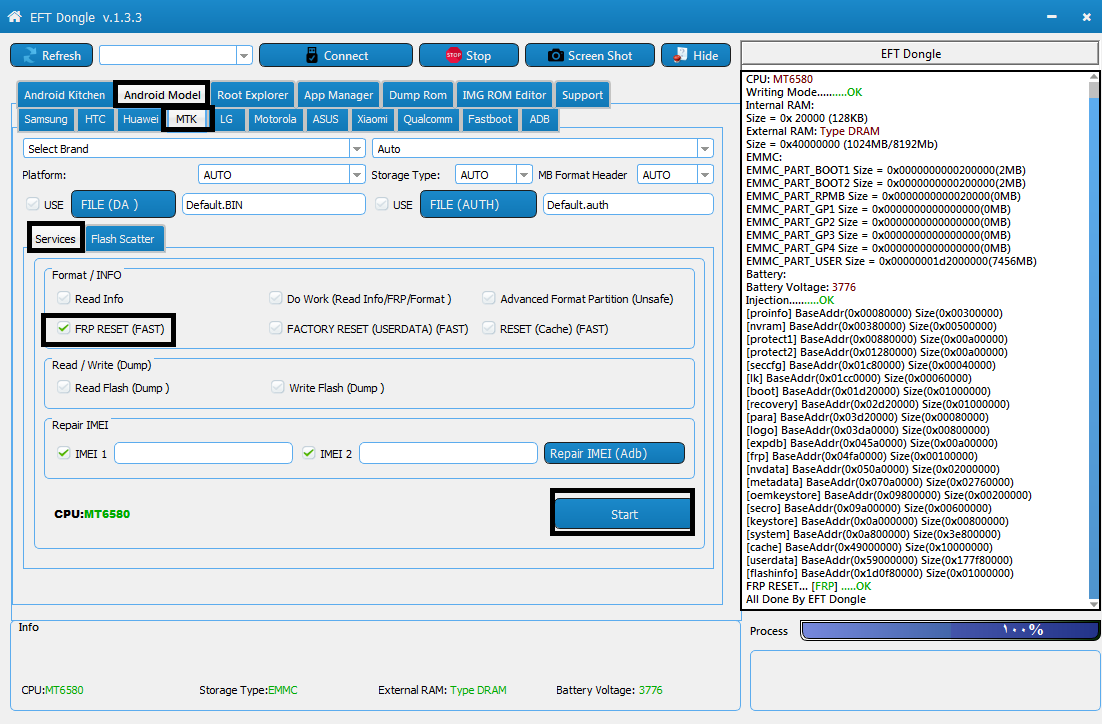The image size is (1102, 724).
Task: Open the Root Explorer tab
Action: point(252,95)
